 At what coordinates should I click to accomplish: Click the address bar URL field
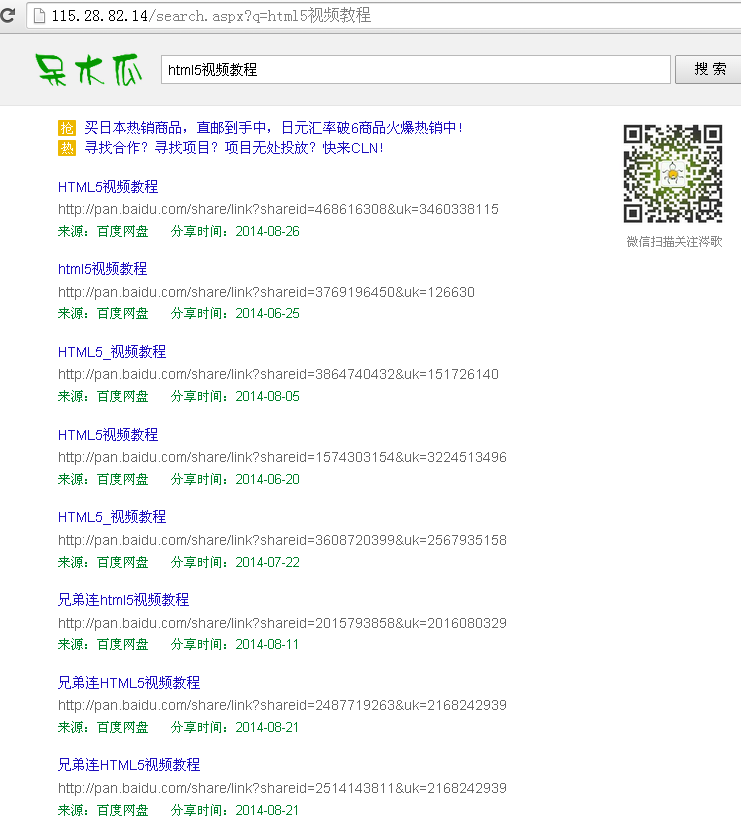(384, 16)
